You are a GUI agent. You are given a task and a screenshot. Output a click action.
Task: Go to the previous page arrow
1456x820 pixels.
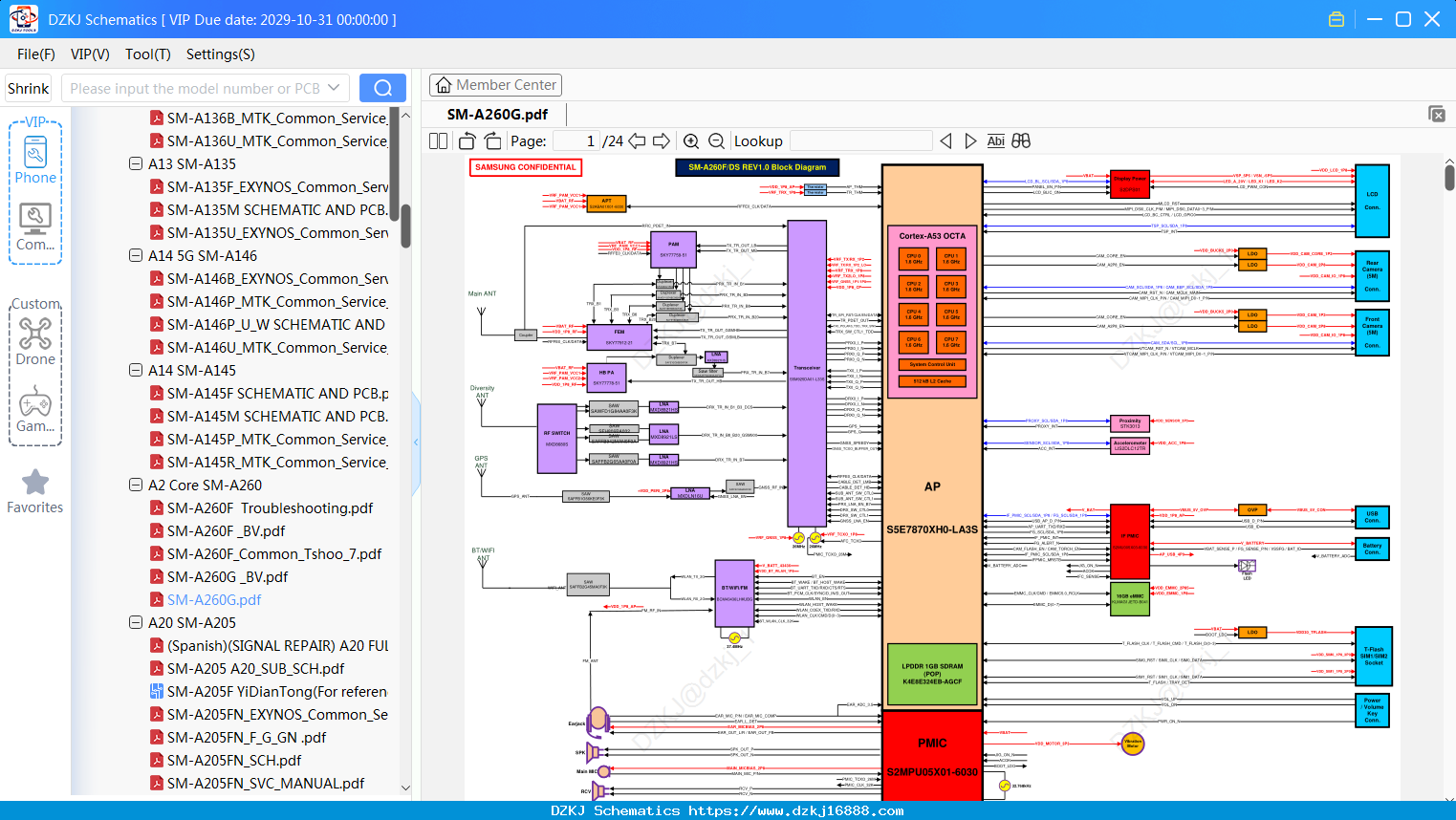coord(637,140)
